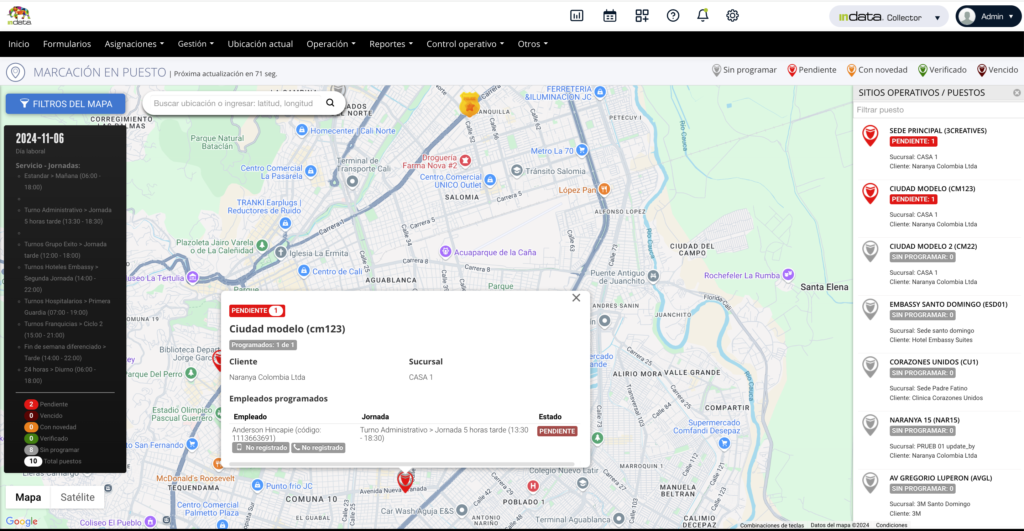
Task: Click the Filtros del Mapa button
Action: pos(65,104)
